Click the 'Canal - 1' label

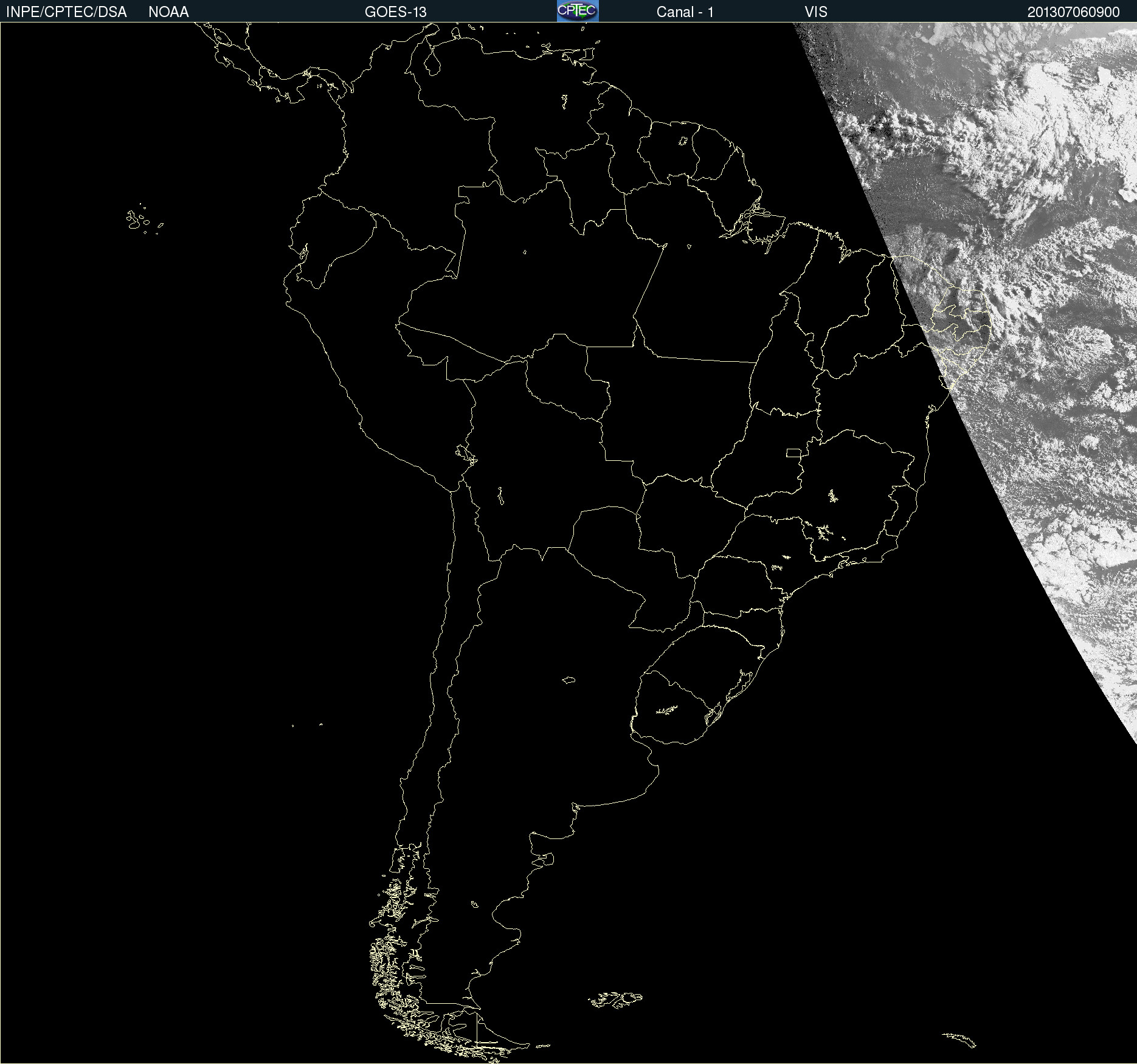[685, 12]
